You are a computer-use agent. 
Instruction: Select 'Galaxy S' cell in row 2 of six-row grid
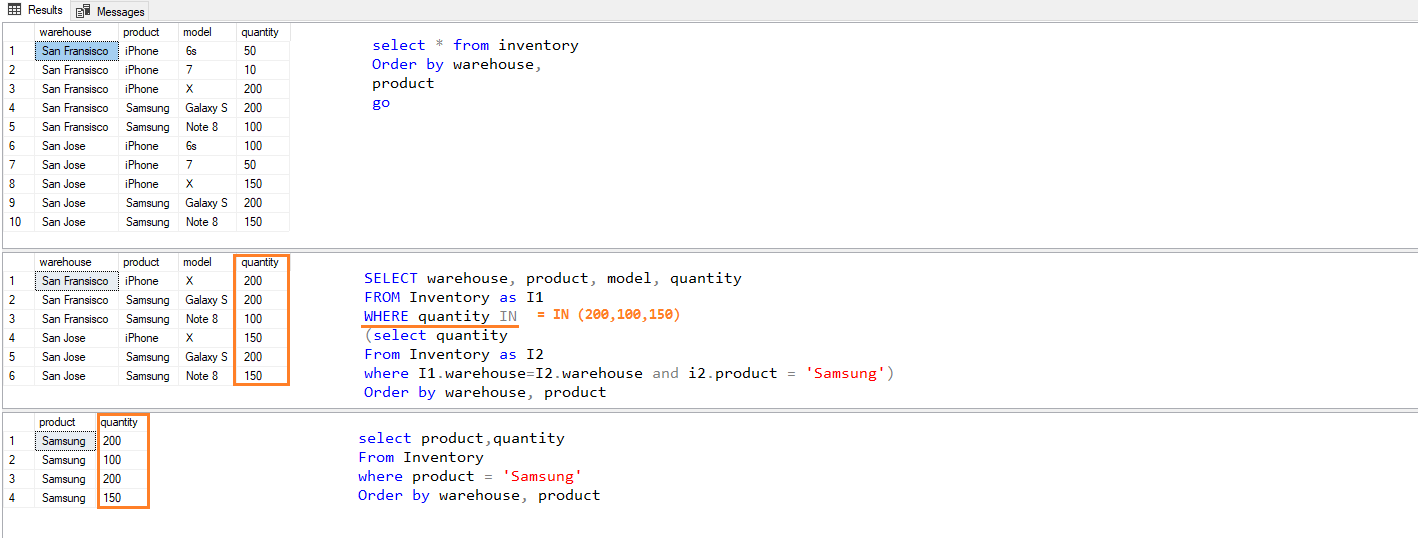[208, 300]
